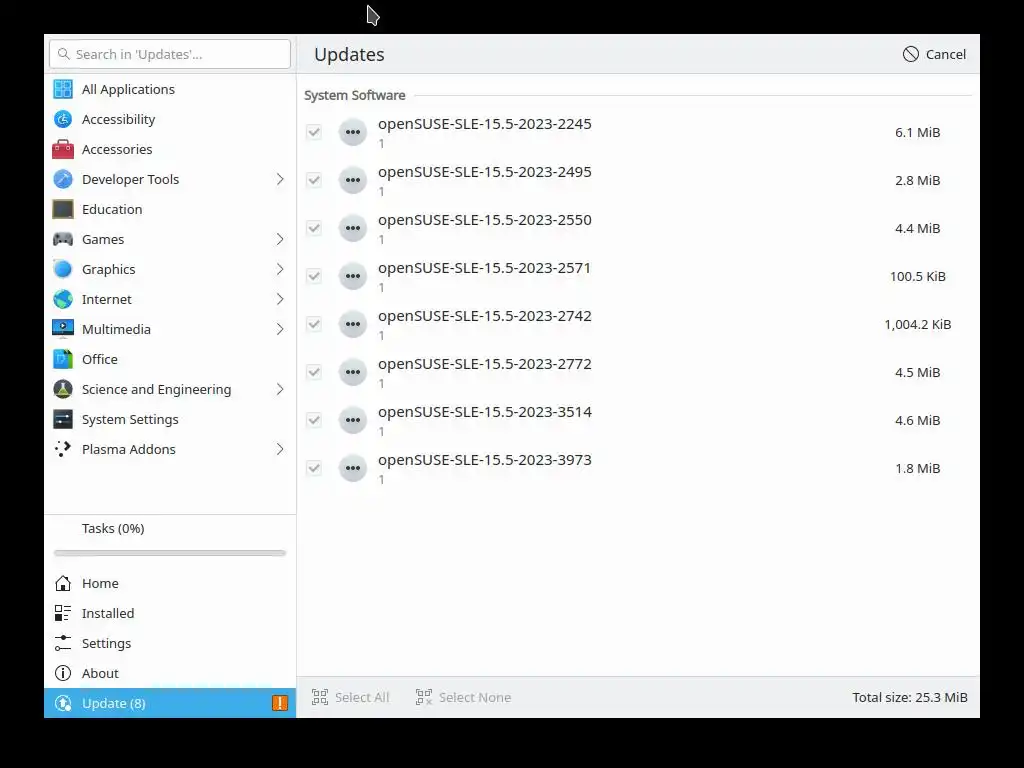Toggle checkbox for openSUSE-SLE-15.5-2023-3514

[x=314, y=421]
